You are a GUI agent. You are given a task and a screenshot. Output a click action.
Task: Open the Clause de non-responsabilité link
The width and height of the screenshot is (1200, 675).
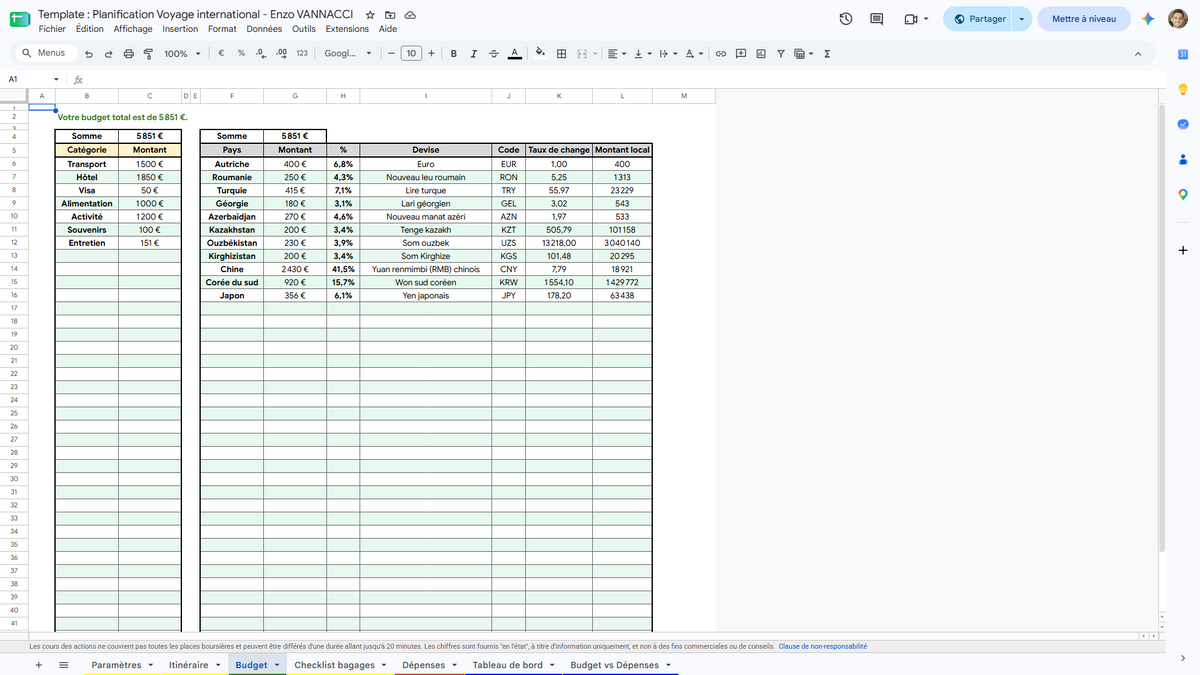click(x=823, y=646)
